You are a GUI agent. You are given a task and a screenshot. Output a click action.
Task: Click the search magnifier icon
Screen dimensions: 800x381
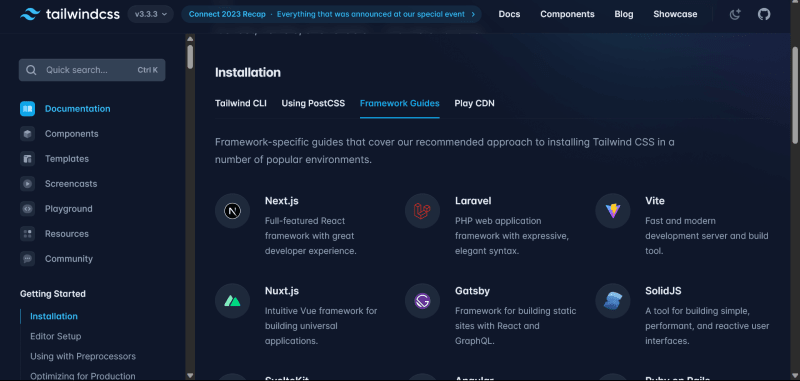coord(31,70)
